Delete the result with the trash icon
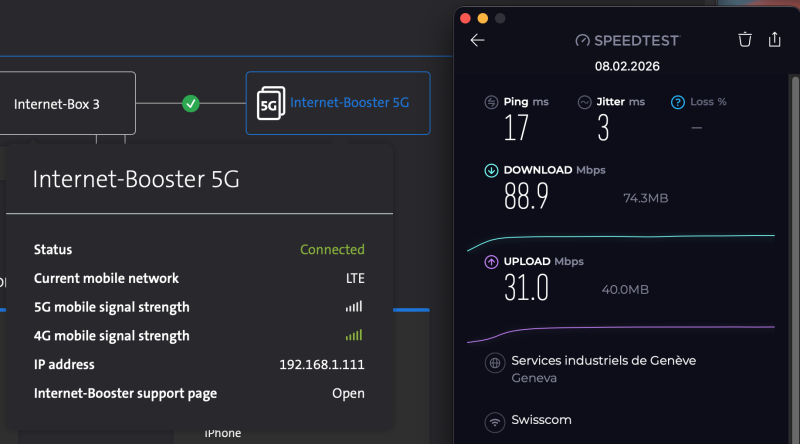Screen dimensions: 800x444 coord(745,40)
